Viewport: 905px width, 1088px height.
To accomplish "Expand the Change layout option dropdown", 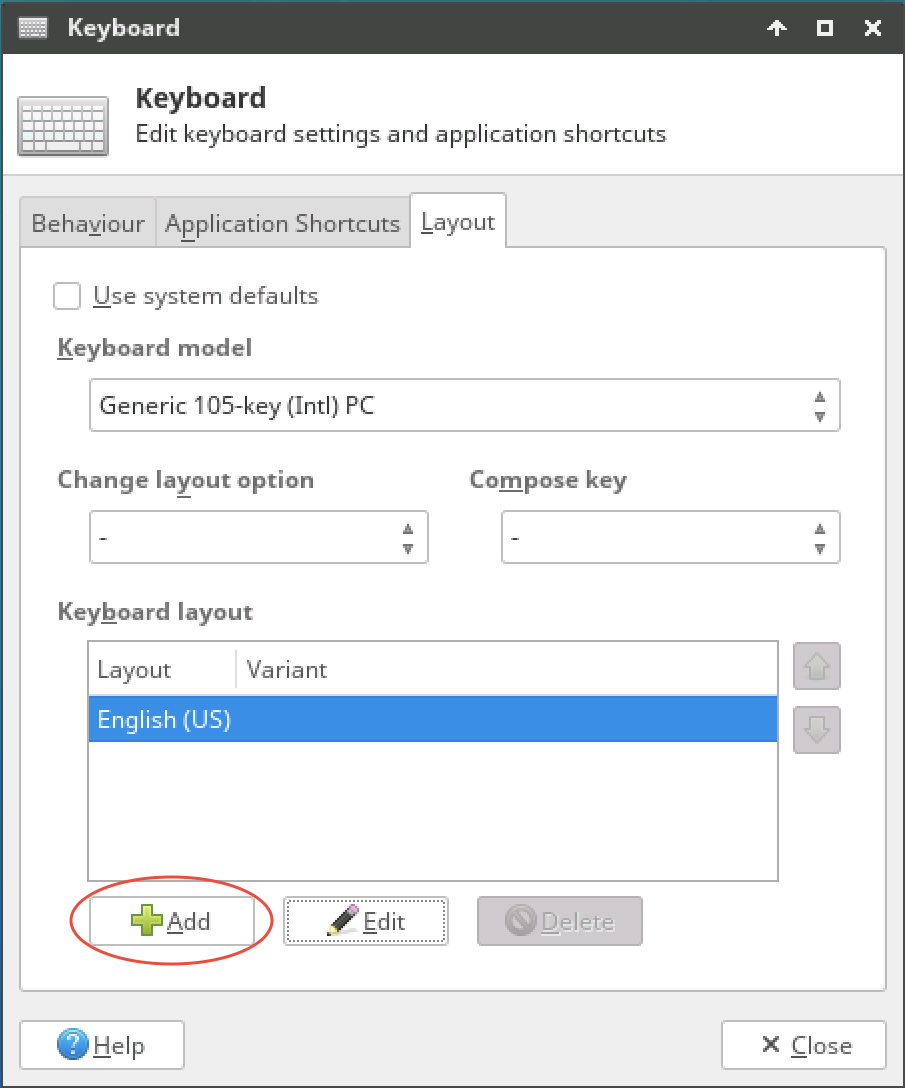I will tap(258, 538).
